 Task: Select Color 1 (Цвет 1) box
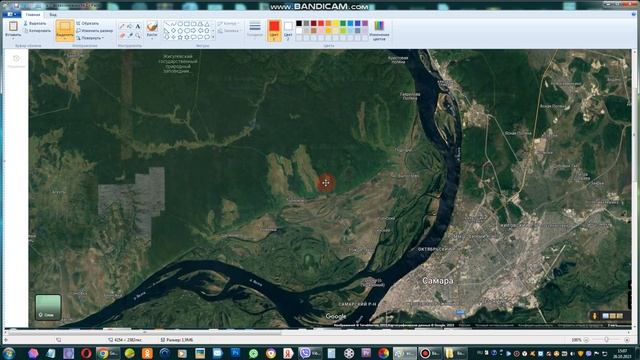click(x=274, y=30)
